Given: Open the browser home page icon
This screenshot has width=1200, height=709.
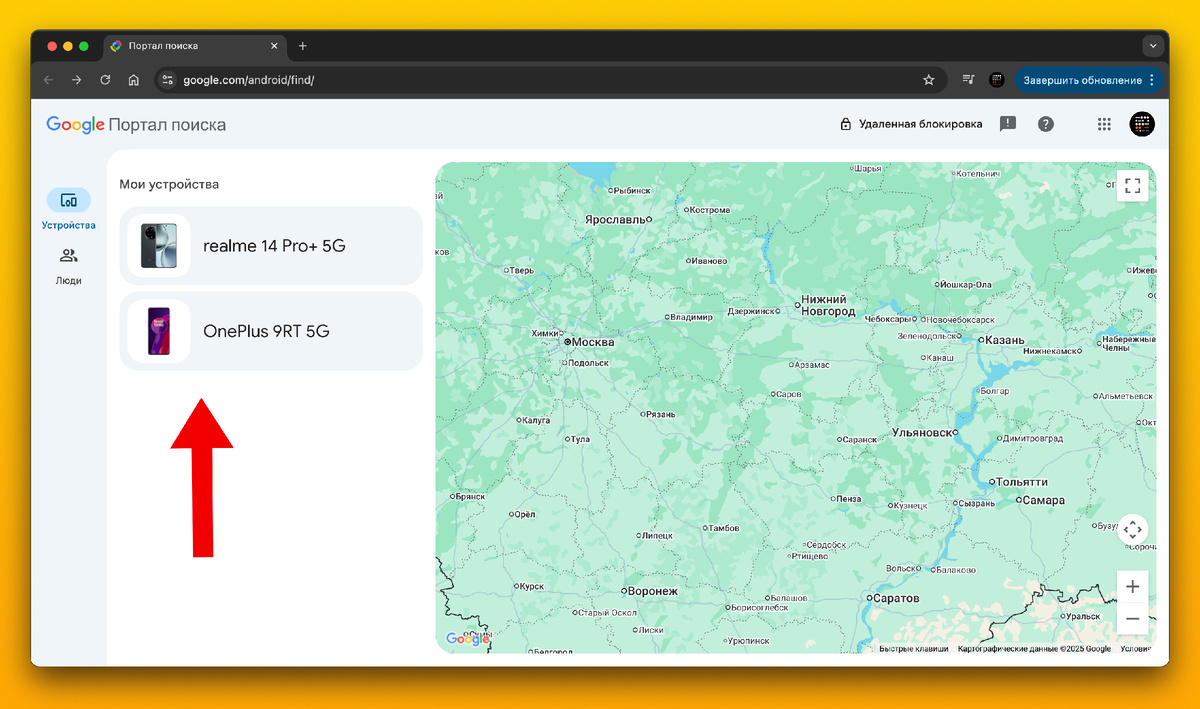Looking at the screenshot, I should pos(133,80).
